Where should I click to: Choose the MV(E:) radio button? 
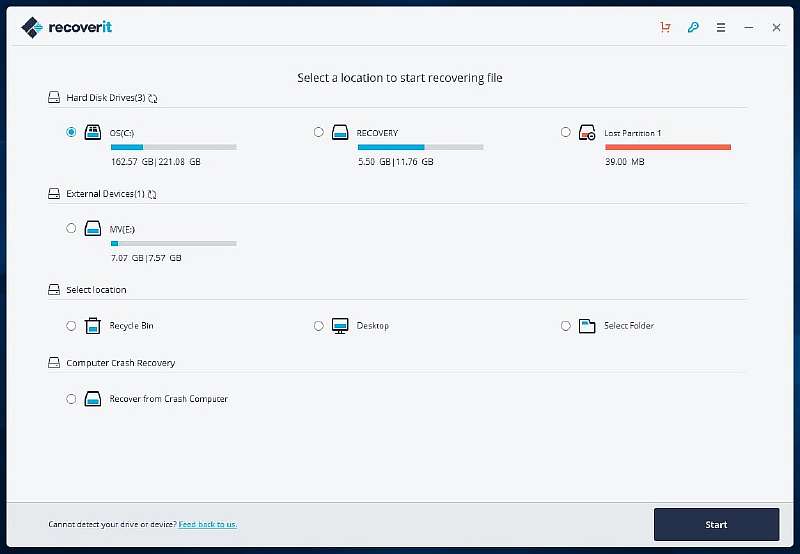(71, 228)
